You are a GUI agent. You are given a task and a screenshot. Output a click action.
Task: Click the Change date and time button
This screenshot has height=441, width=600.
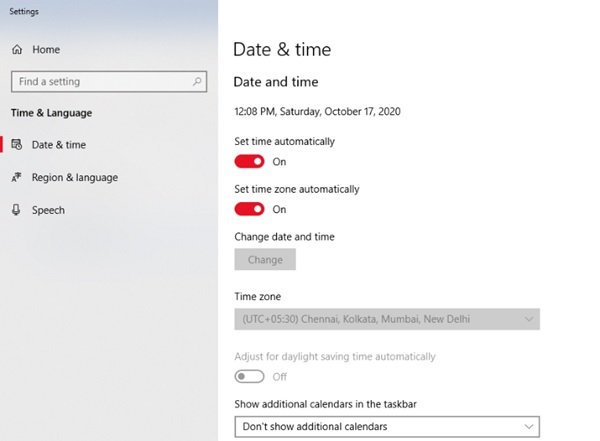[265, 260]
